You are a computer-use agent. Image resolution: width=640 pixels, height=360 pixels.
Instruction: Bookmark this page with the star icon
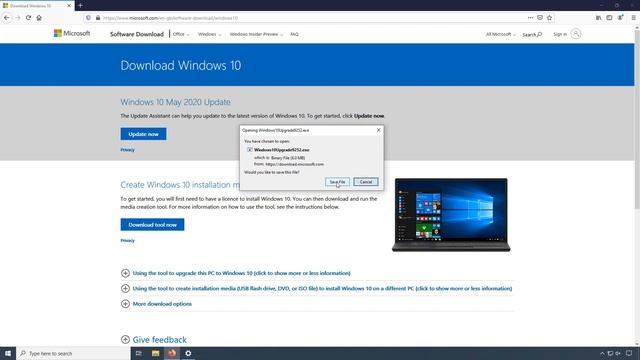click(549, 18)
